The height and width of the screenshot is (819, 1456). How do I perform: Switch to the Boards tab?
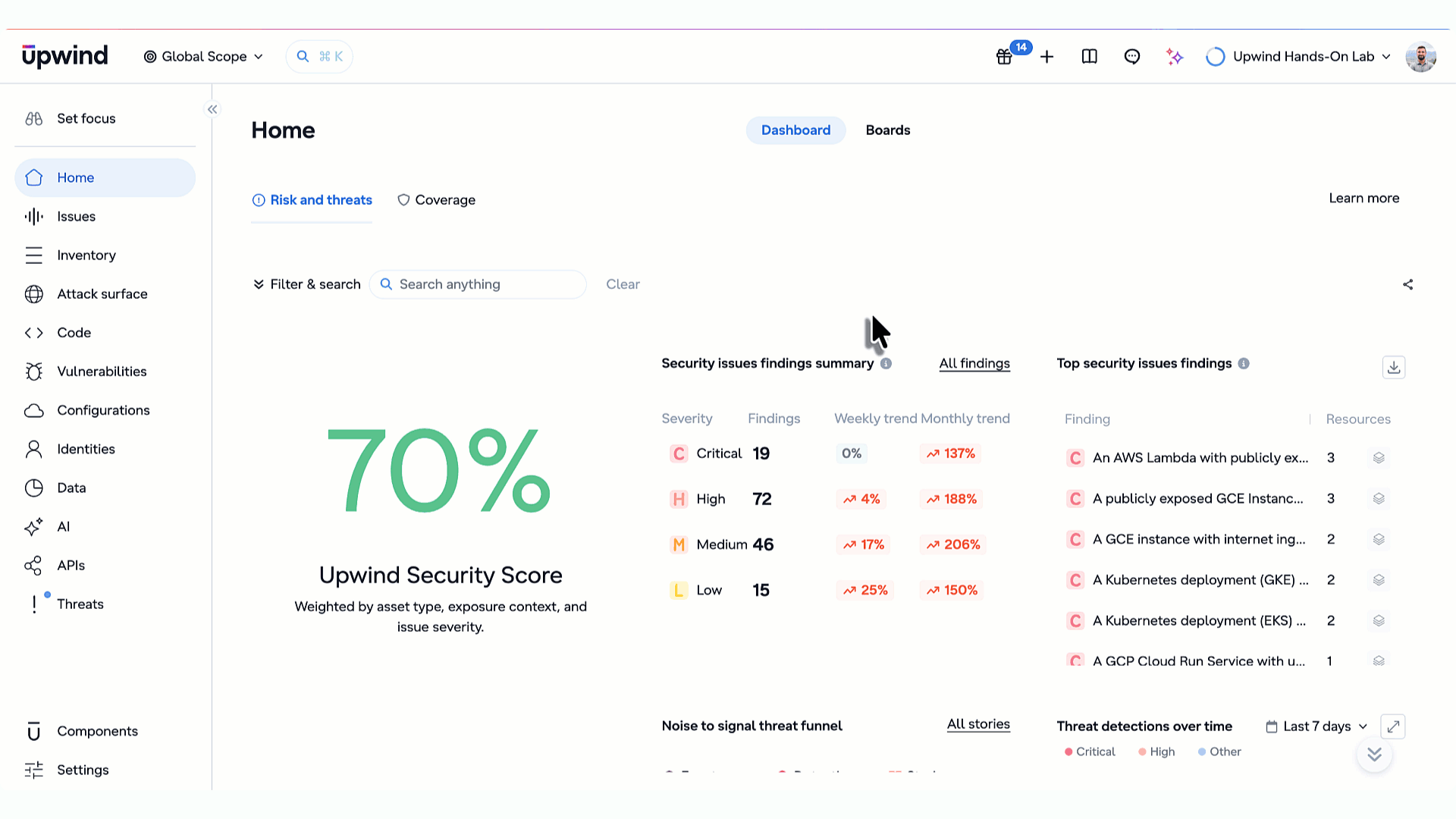pos(888,130)
